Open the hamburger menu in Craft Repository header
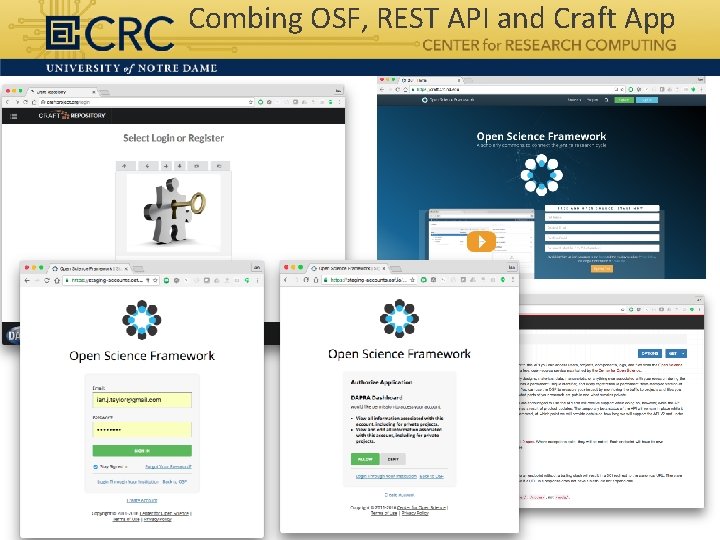This screenshot has height=540, width=720. [13, 116]
